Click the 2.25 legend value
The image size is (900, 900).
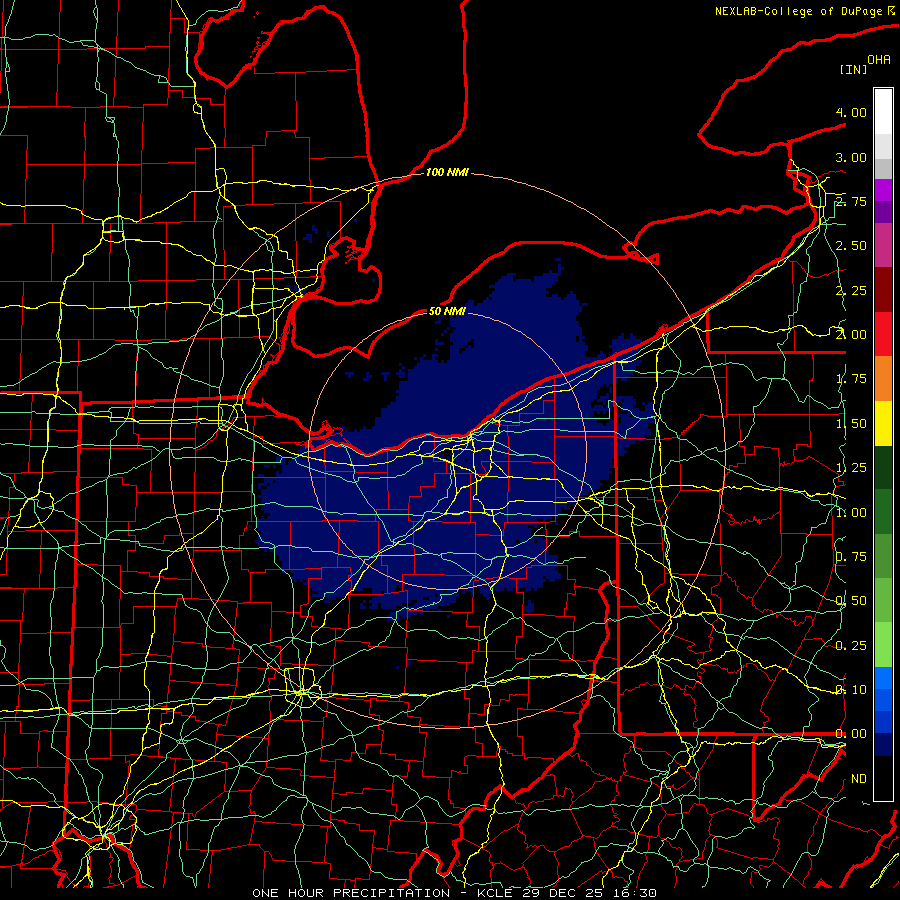[851, 290]
